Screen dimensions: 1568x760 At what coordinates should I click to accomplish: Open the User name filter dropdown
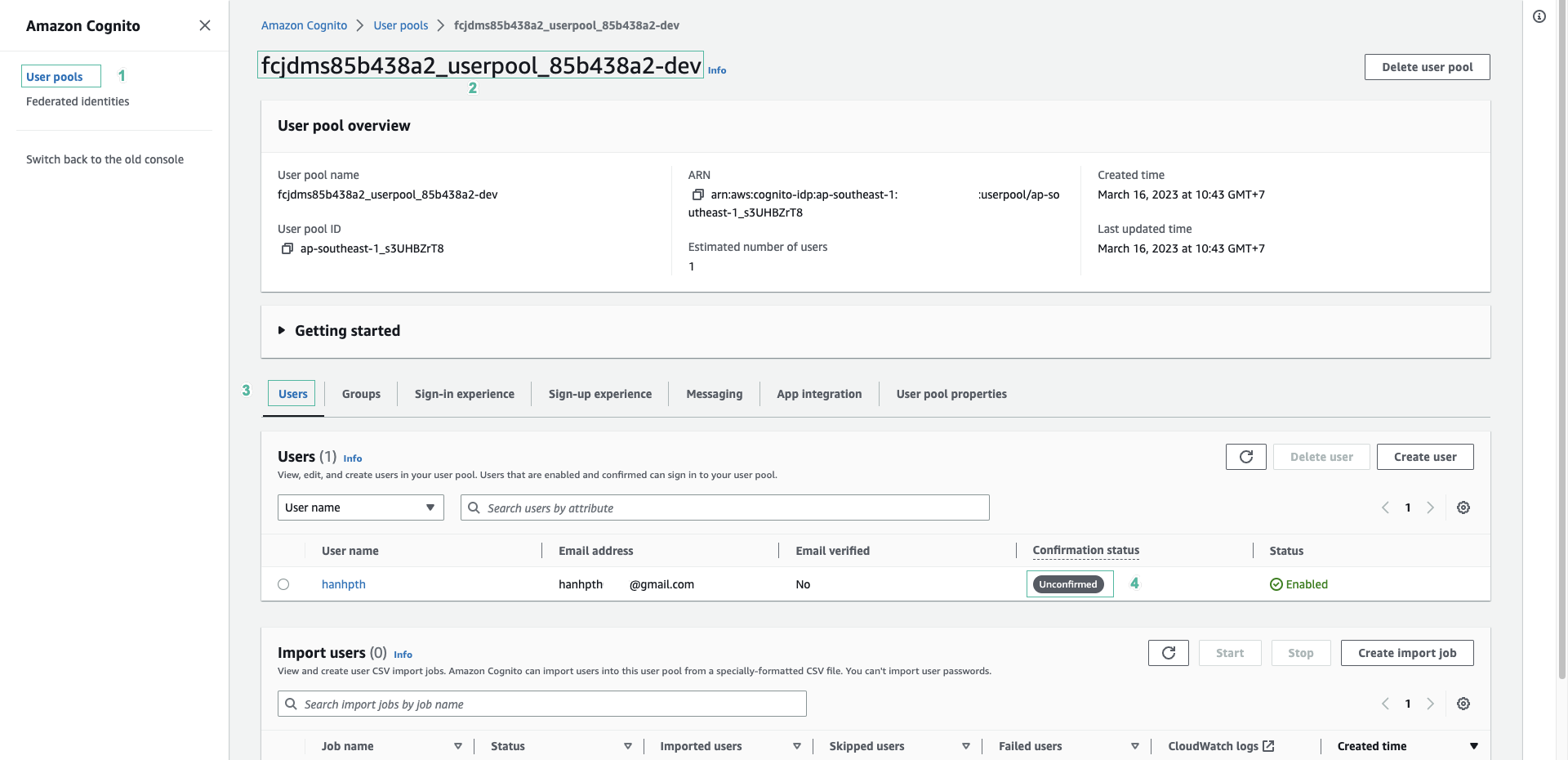361,507
